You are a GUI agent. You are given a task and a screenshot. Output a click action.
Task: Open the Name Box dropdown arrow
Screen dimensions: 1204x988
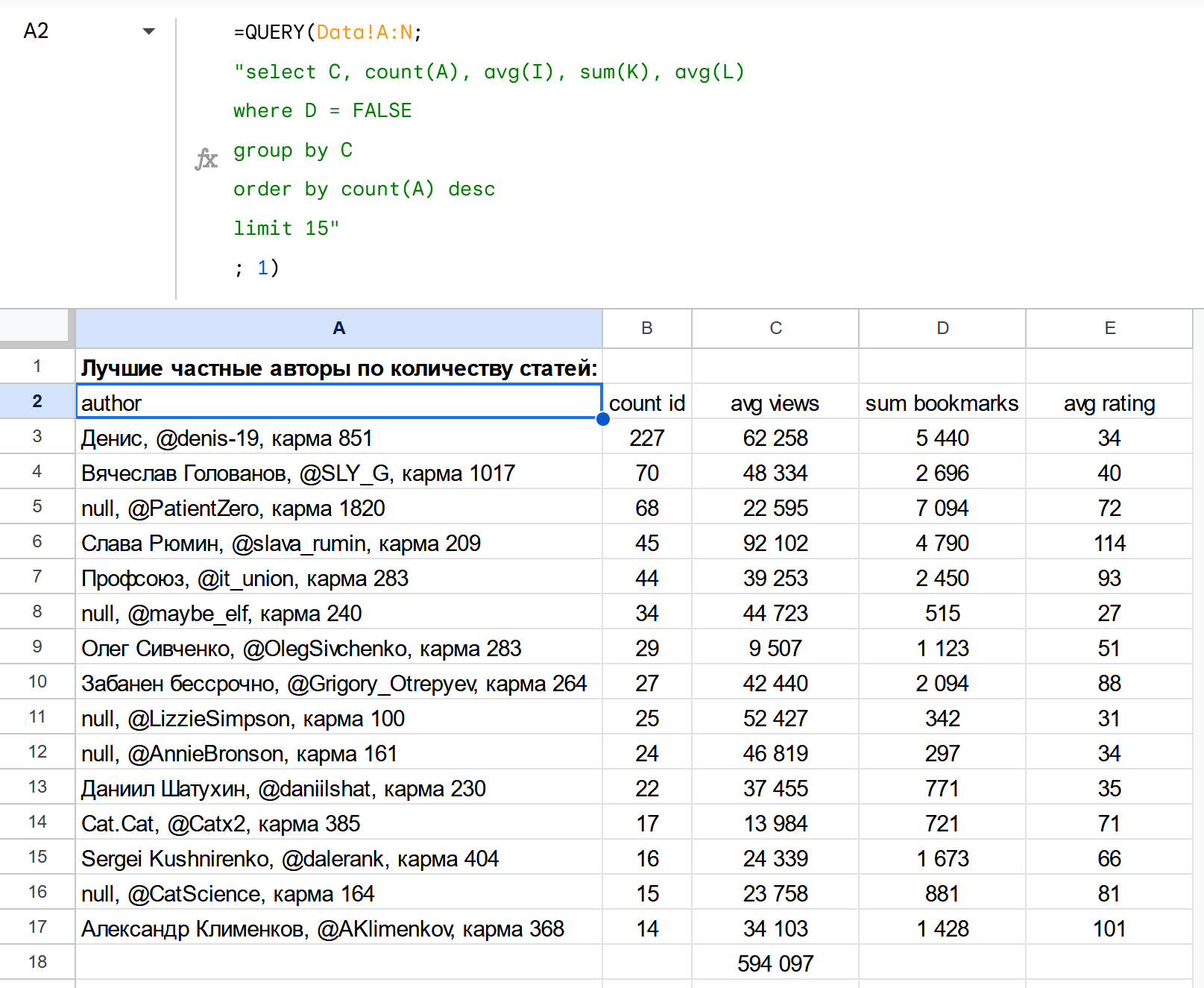click(x=148, y=31)
